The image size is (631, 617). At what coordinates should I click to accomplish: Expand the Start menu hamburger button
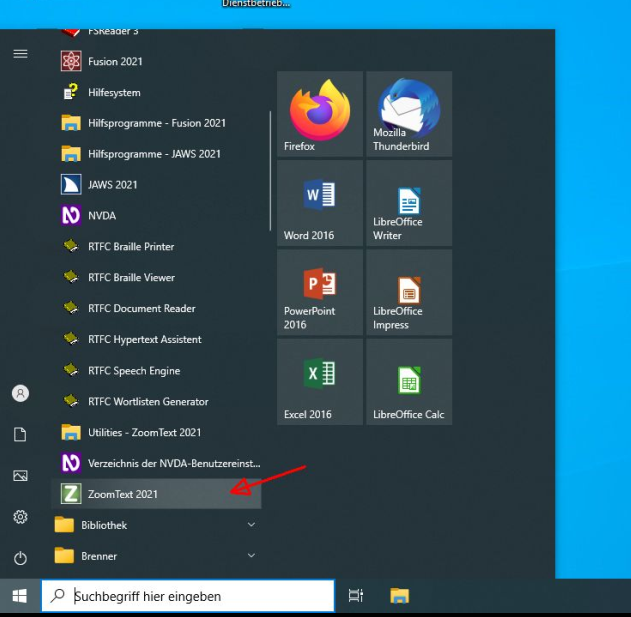(21, 54)
